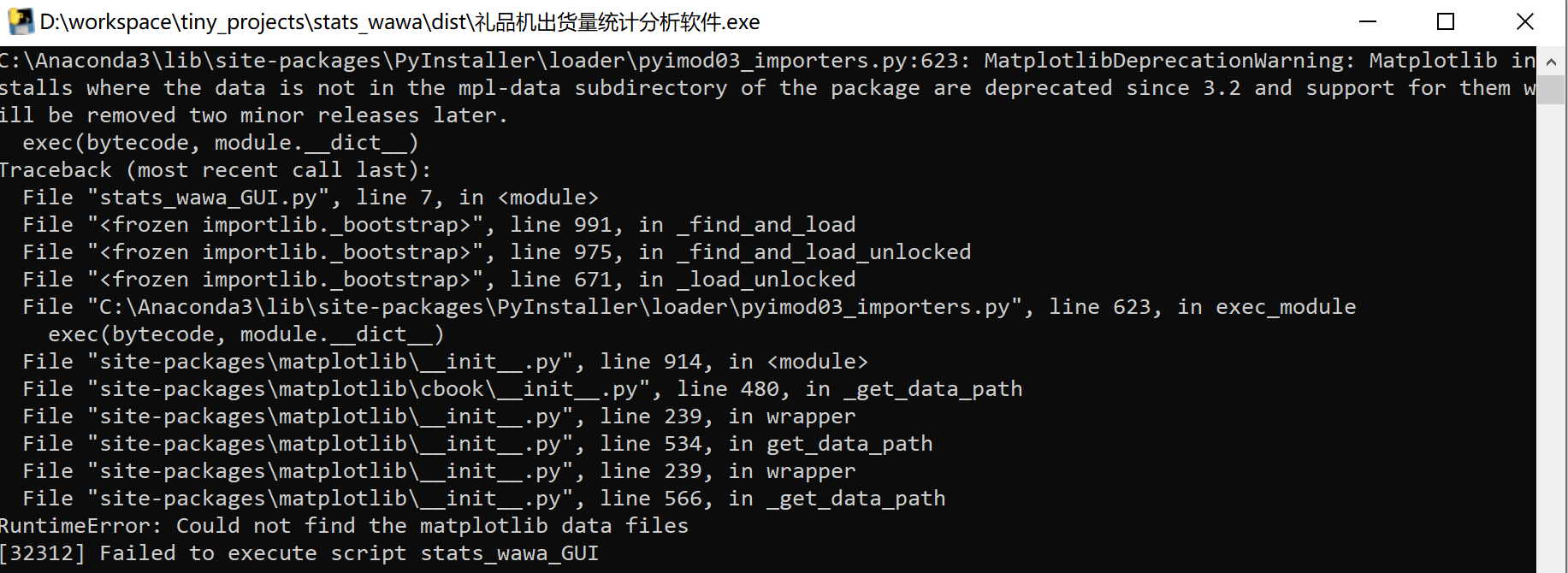
Task: Click the stats_wawa_GUI.py line 7 entry
Action: [310, 198]
